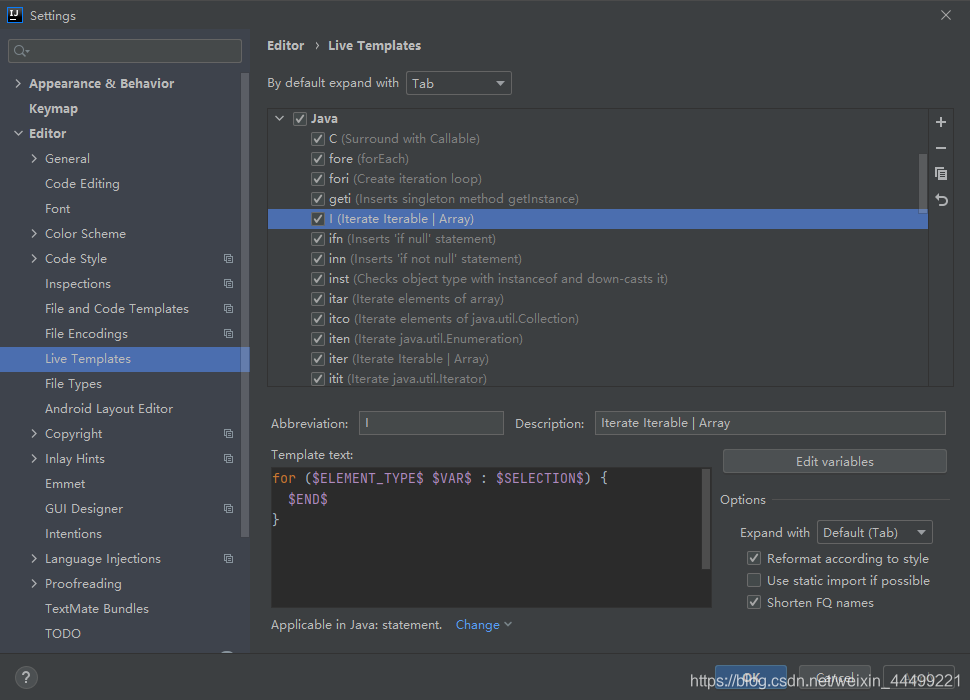Open the Emmet settings page

65,484
